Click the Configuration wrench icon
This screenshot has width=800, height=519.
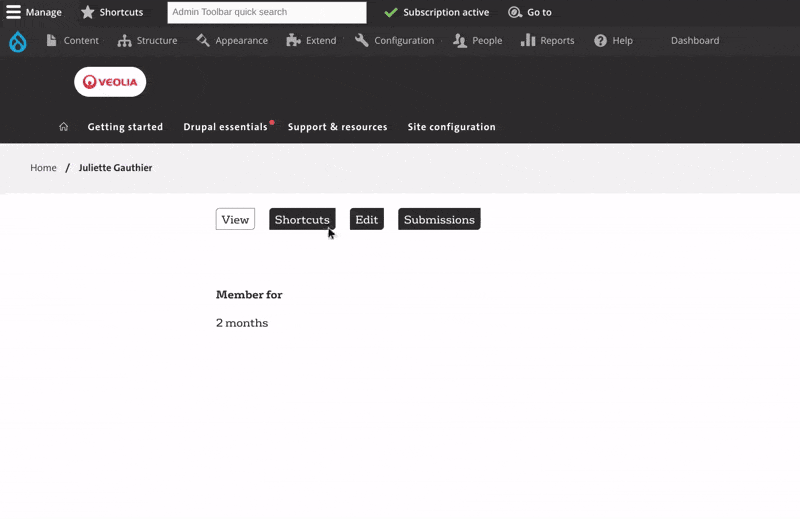pyautogui.click(x=361, y=40)
